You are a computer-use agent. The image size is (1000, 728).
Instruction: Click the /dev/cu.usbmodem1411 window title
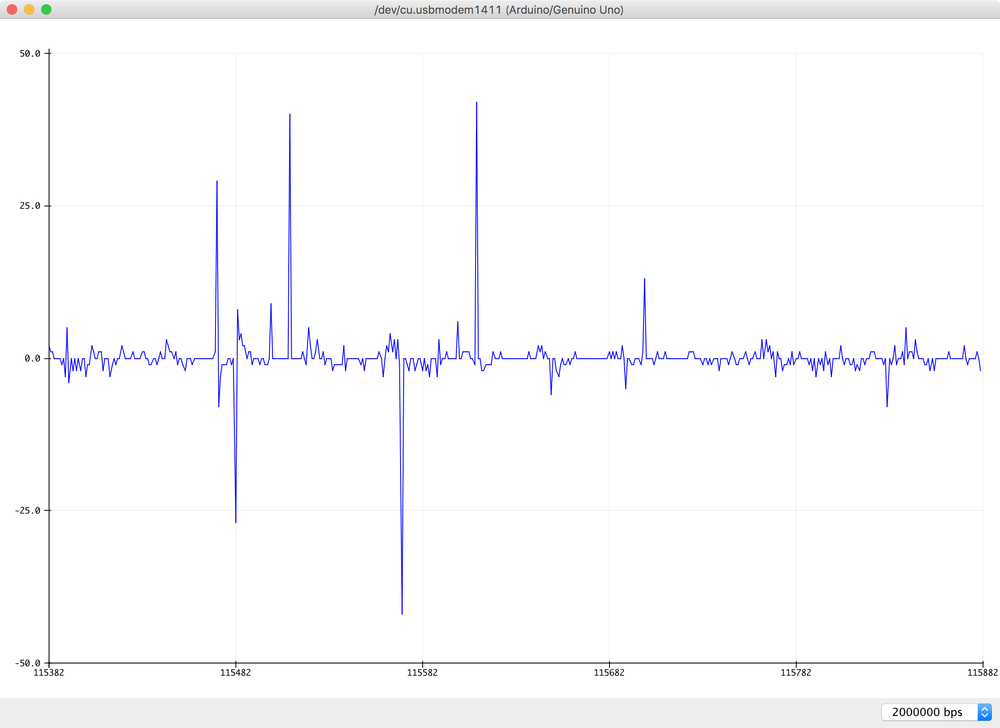click(x=500, y=9)
